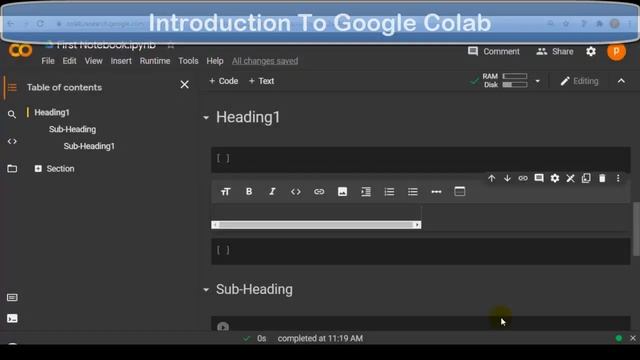Open Find and replace sidebar icon

(x=12, y=114)
